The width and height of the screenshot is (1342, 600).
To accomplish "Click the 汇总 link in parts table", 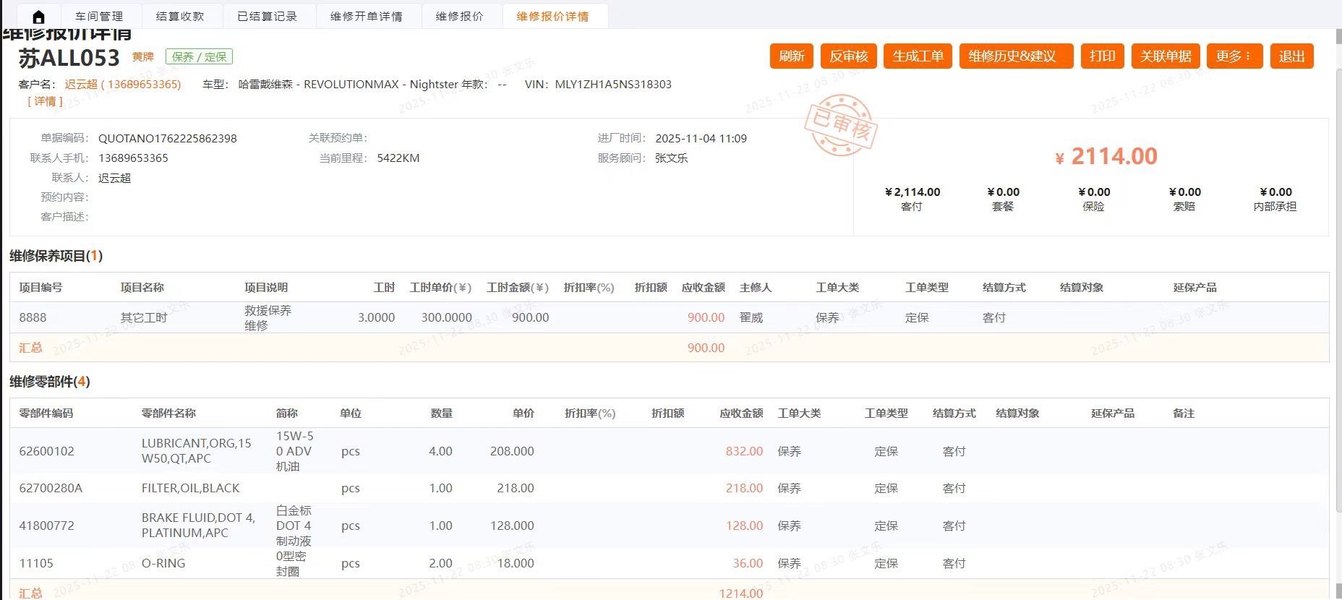I will click(x=30, y=593).
